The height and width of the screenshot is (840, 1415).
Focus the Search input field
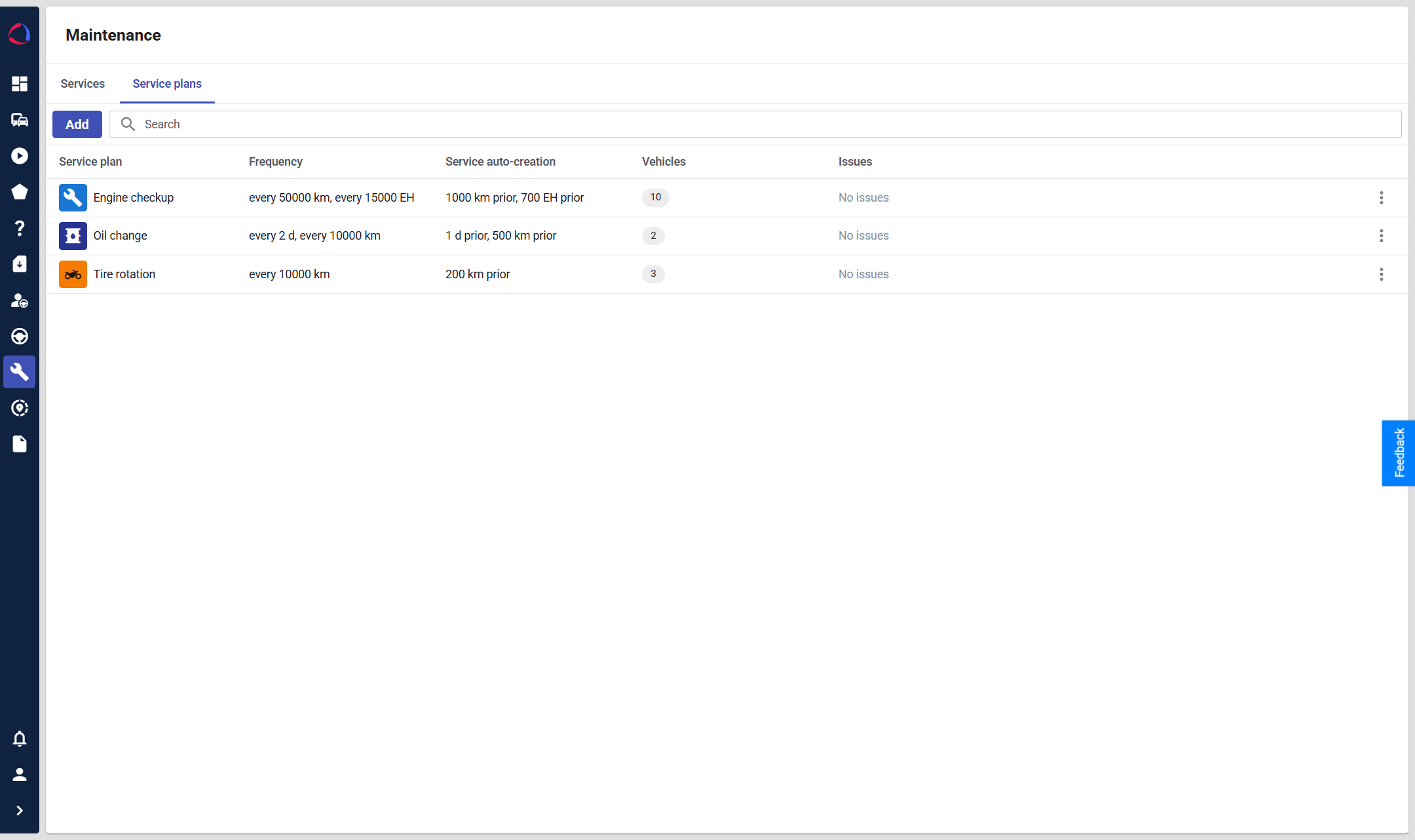click(x=755, y=124)
